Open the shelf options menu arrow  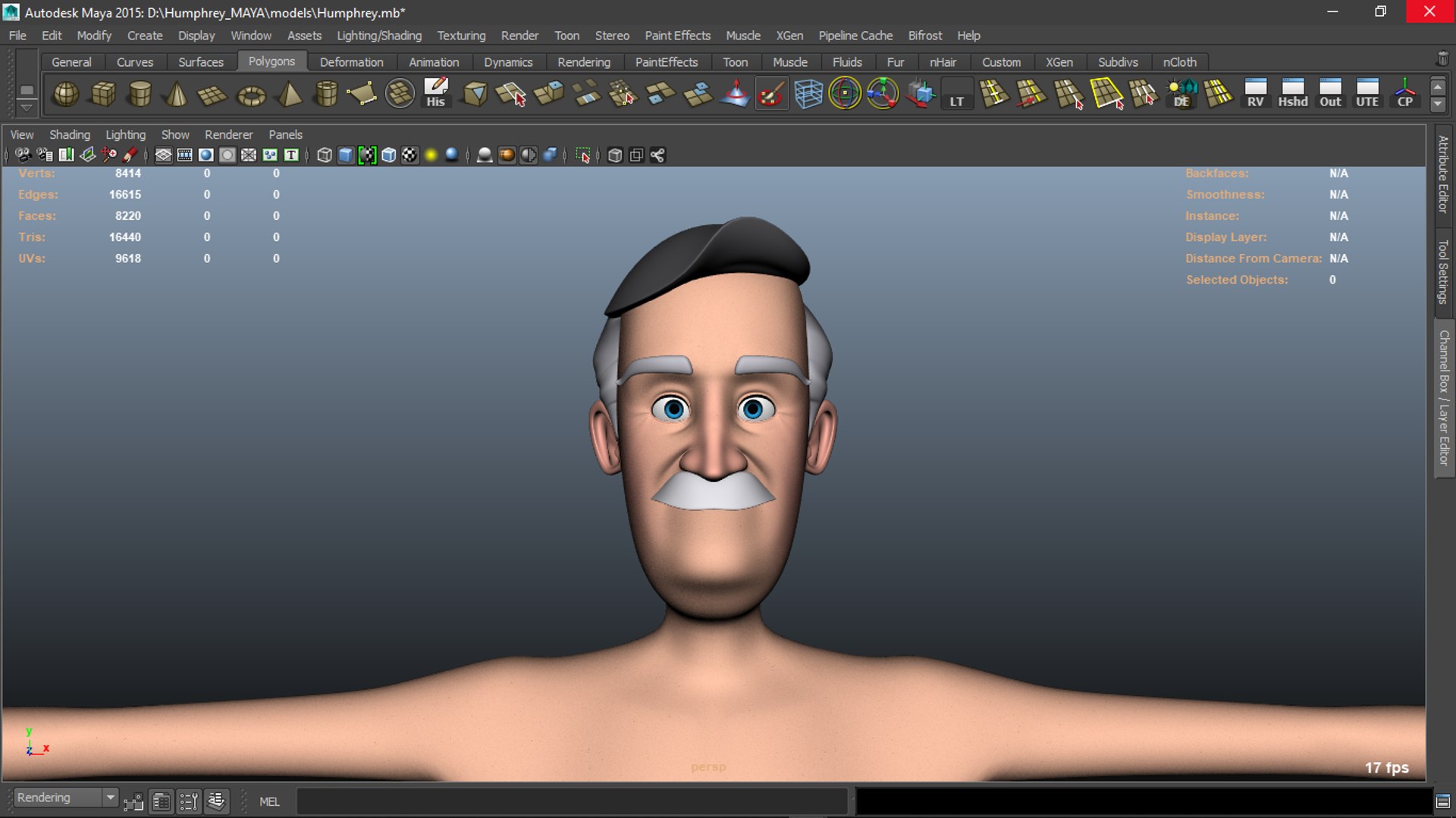[27, 107]
